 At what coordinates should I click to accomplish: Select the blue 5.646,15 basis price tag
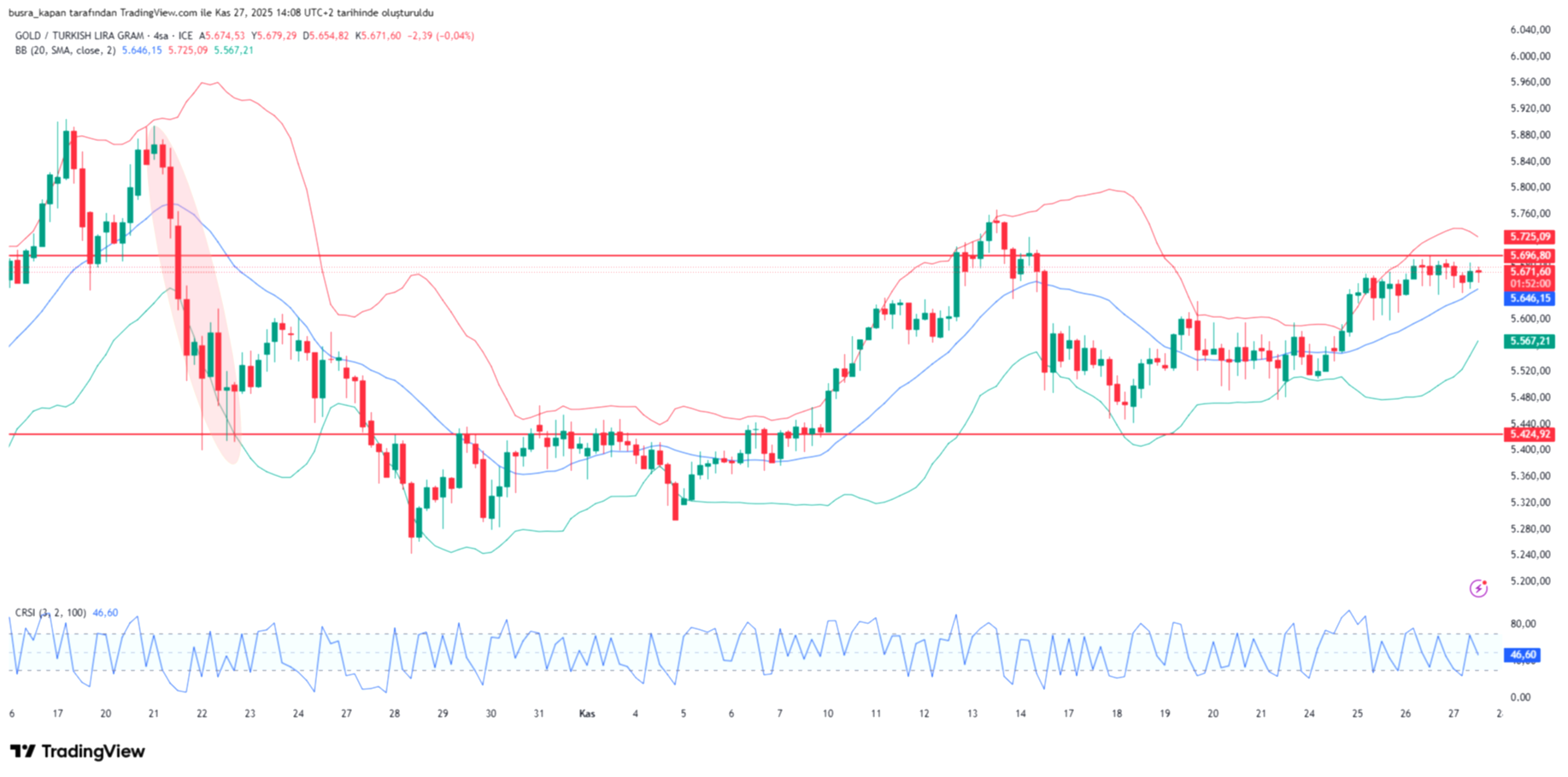point(1529,298)
